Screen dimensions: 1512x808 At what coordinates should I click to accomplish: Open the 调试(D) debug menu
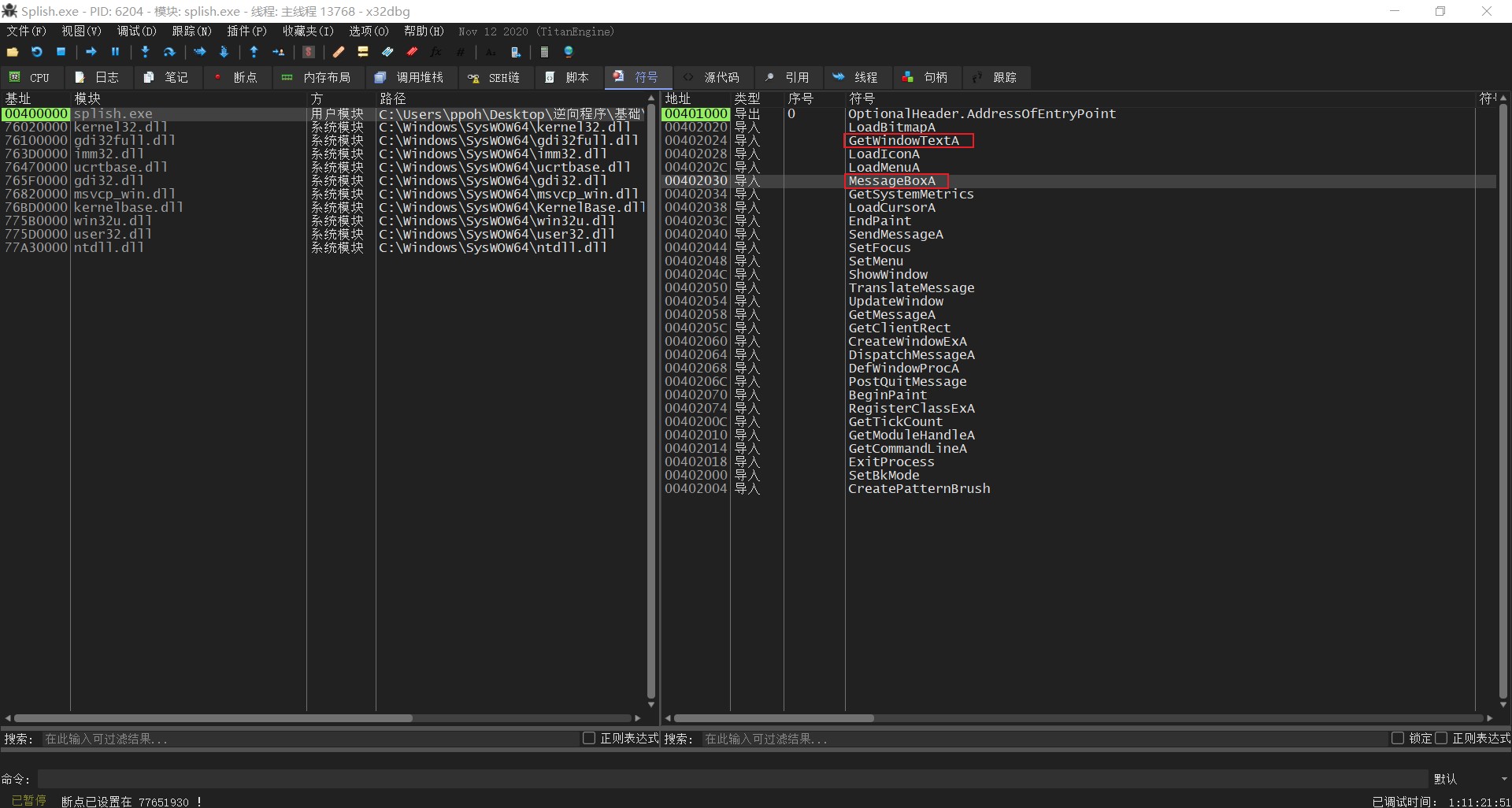(x=136, y=32)
